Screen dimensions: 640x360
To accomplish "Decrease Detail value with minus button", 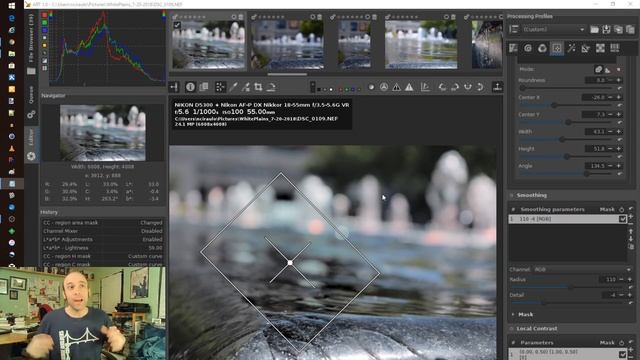I will pos(621,295).
